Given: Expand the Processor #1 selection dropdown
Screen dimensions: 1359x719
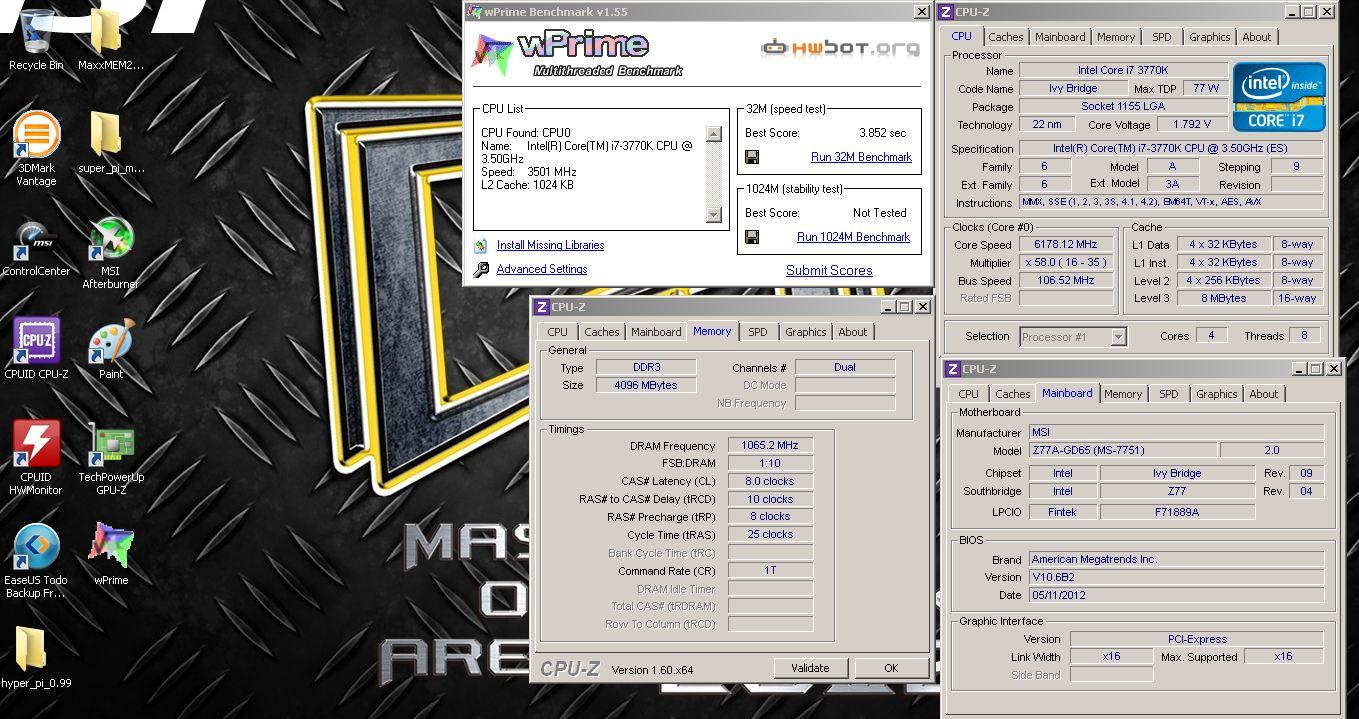Looking at the screenshot, I should 1118,337.
